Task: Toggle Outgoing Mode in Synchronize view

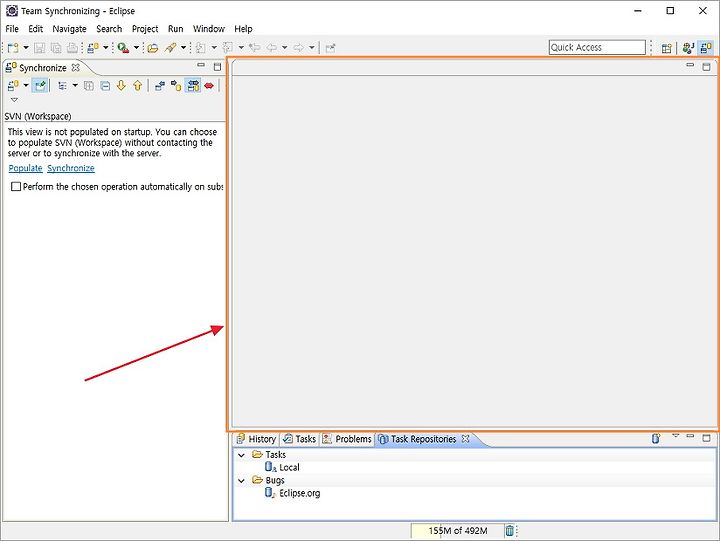Action: (x=176, y=85)
